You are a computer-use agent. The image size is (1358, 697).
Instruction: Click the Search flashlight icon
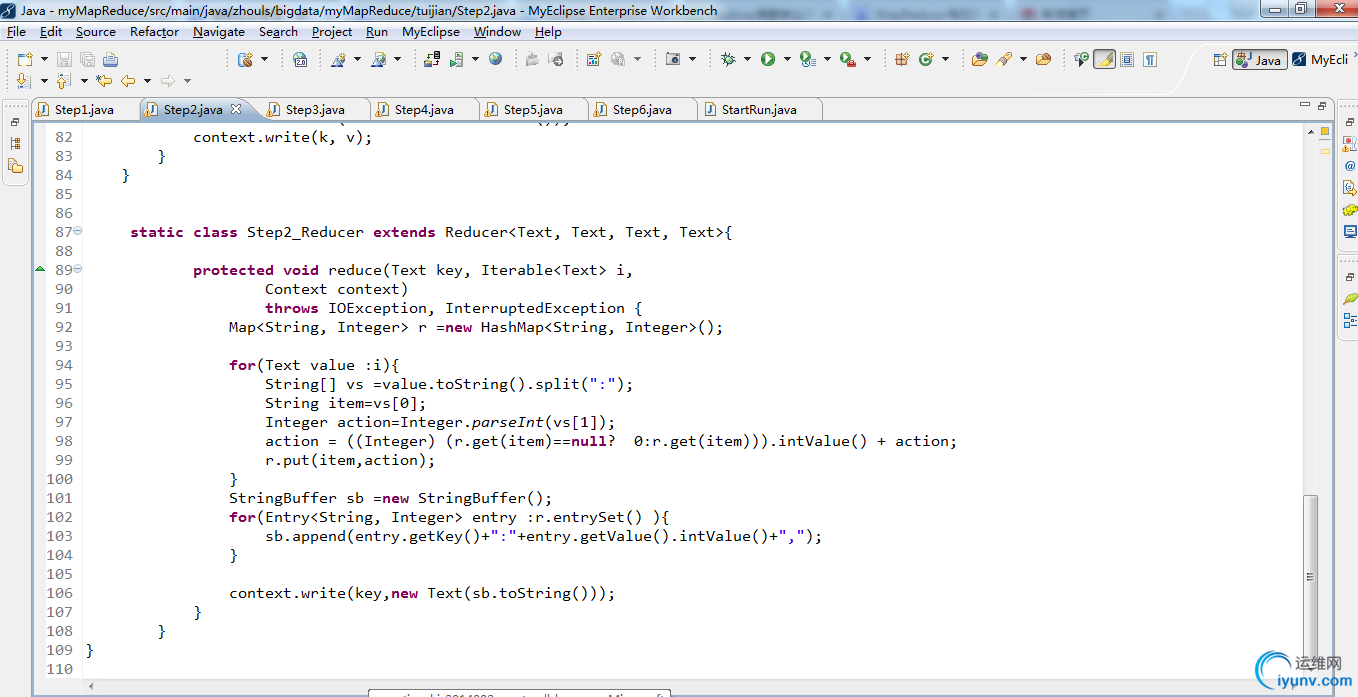1004,59
